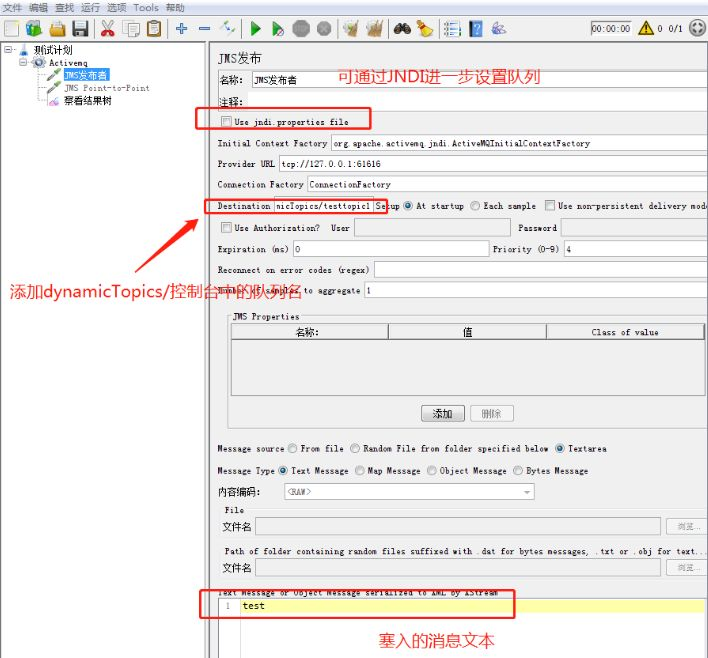Image resolution: width=708 pixels, height=658 pixels.
Task: Choose Bytes Message type radio
Action: (x=518, y=471)
